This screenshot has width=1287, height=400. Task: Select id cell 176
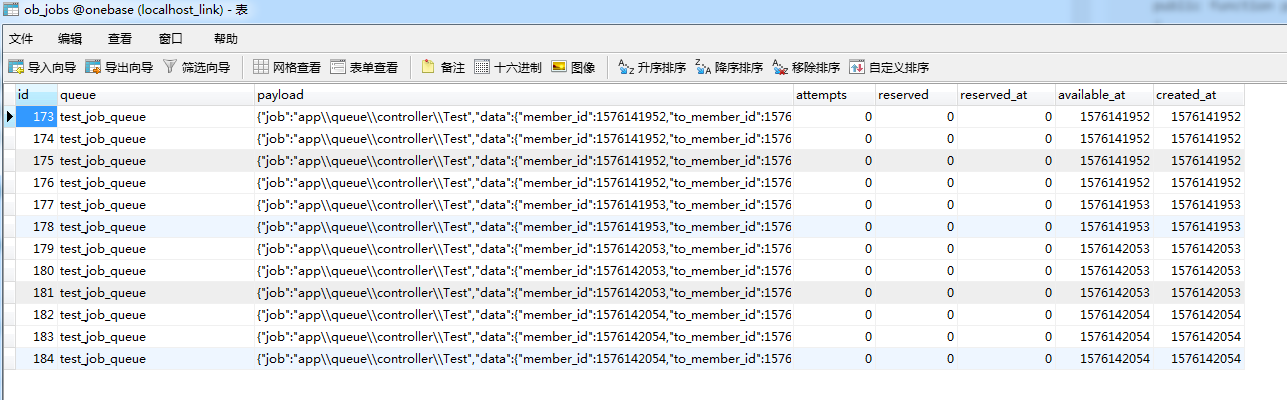pos(36,182)
